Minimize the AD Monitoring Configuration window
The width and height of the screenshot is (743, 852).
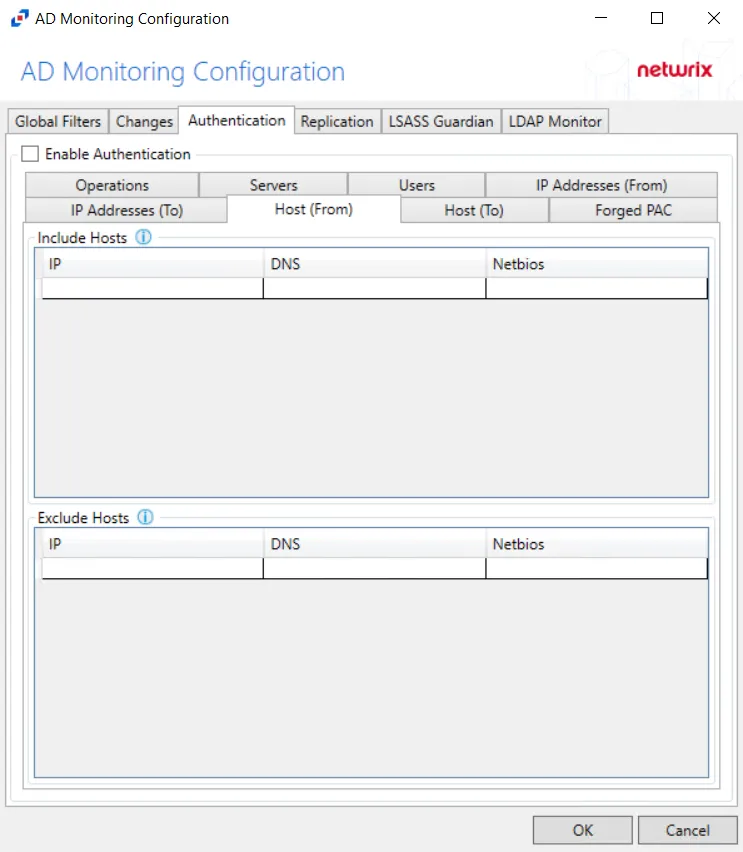pyautogui.click(x=601, y=18)
